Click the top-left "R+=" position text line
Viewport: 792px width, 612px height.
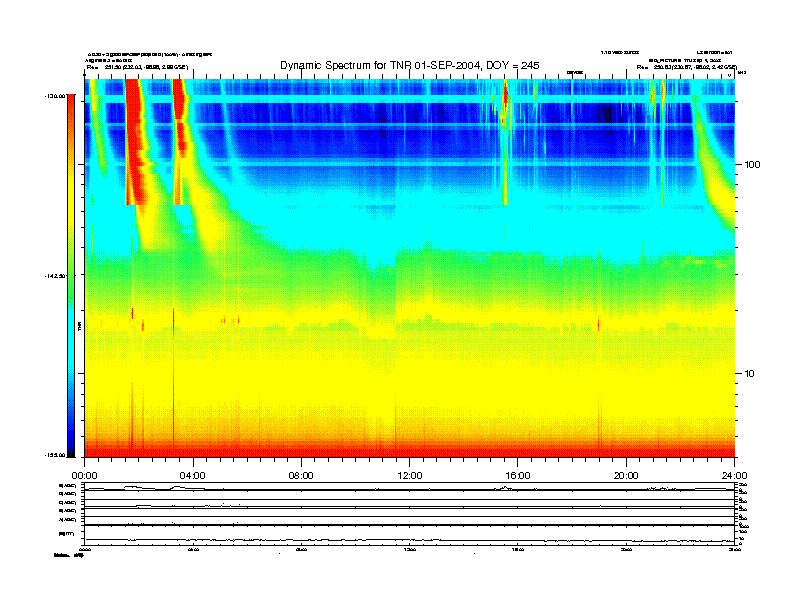(137, 67)
